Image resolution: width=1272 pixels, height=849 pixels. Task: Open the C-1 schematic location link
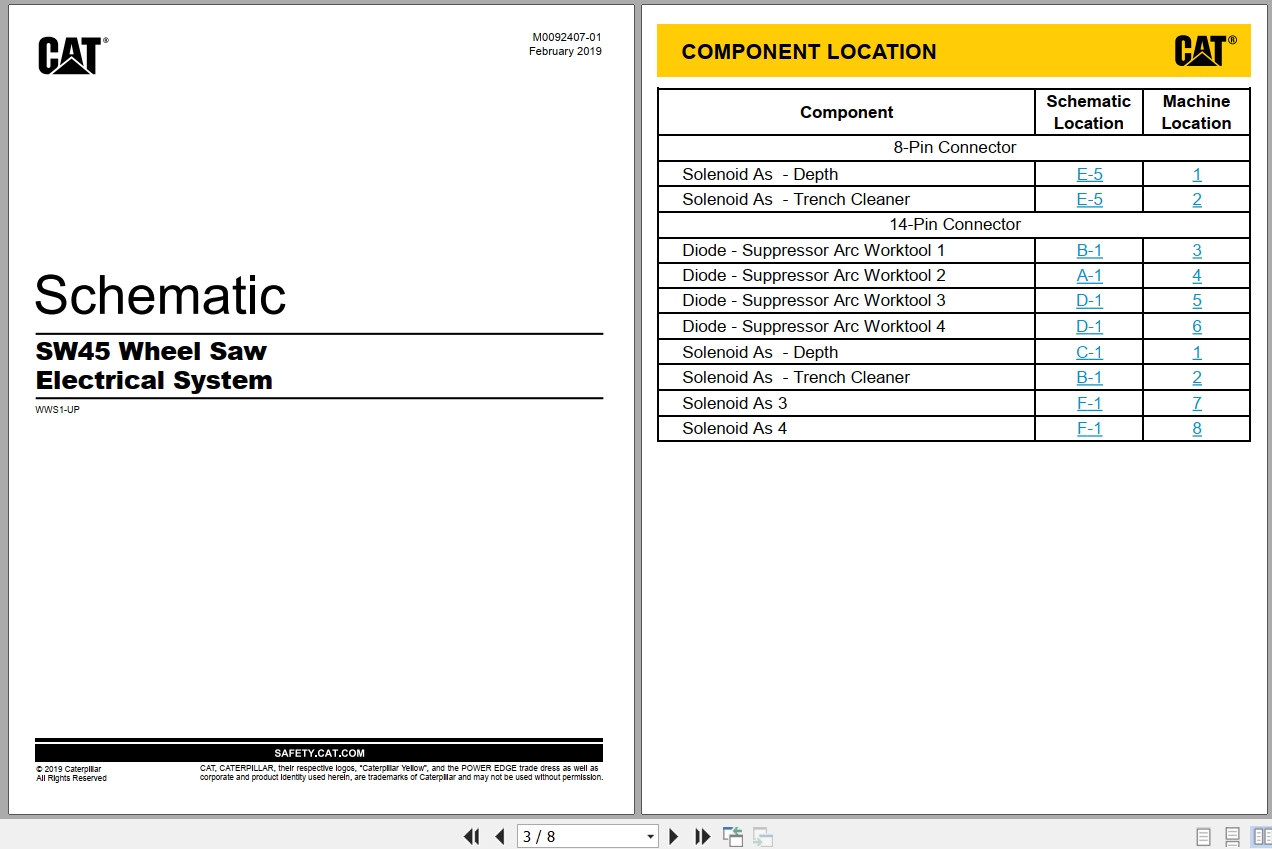click(x=1089, y=352)
